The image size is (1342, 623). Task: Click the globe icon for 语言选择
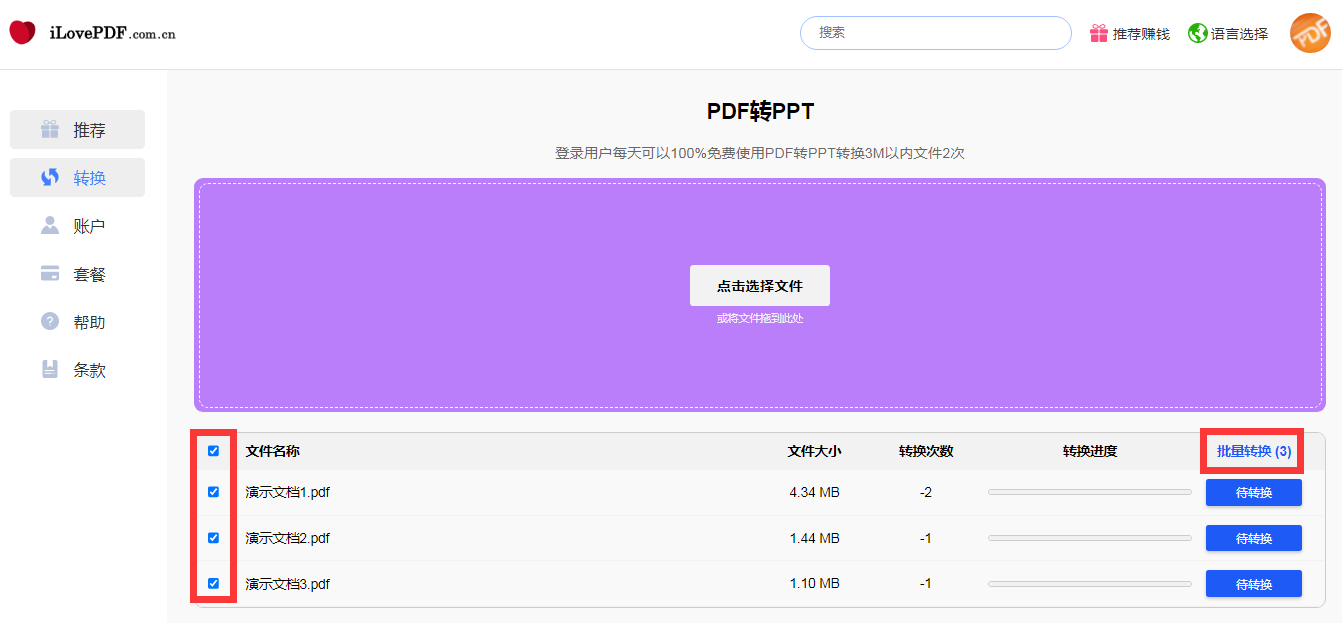pos(1198,33)
